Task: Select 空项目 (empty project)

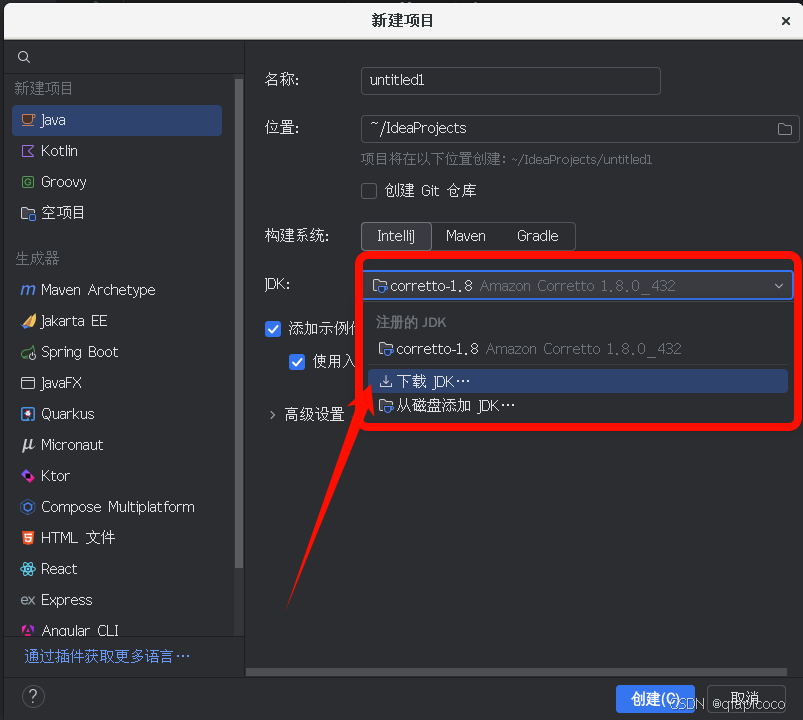Action: (117, 213)
